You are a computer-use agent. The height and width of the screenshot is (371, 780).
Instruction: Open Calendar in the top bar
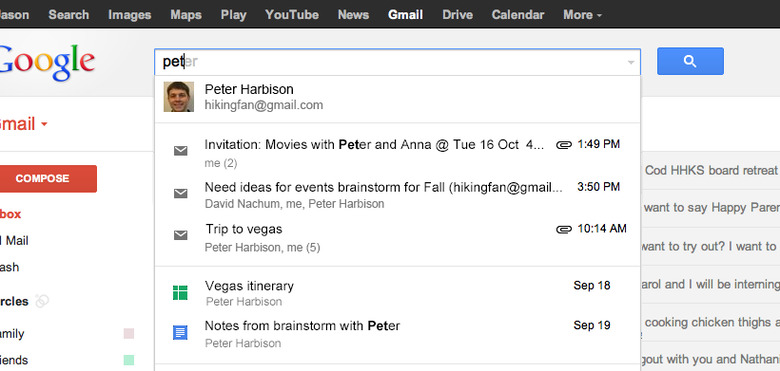click(518, 14)
